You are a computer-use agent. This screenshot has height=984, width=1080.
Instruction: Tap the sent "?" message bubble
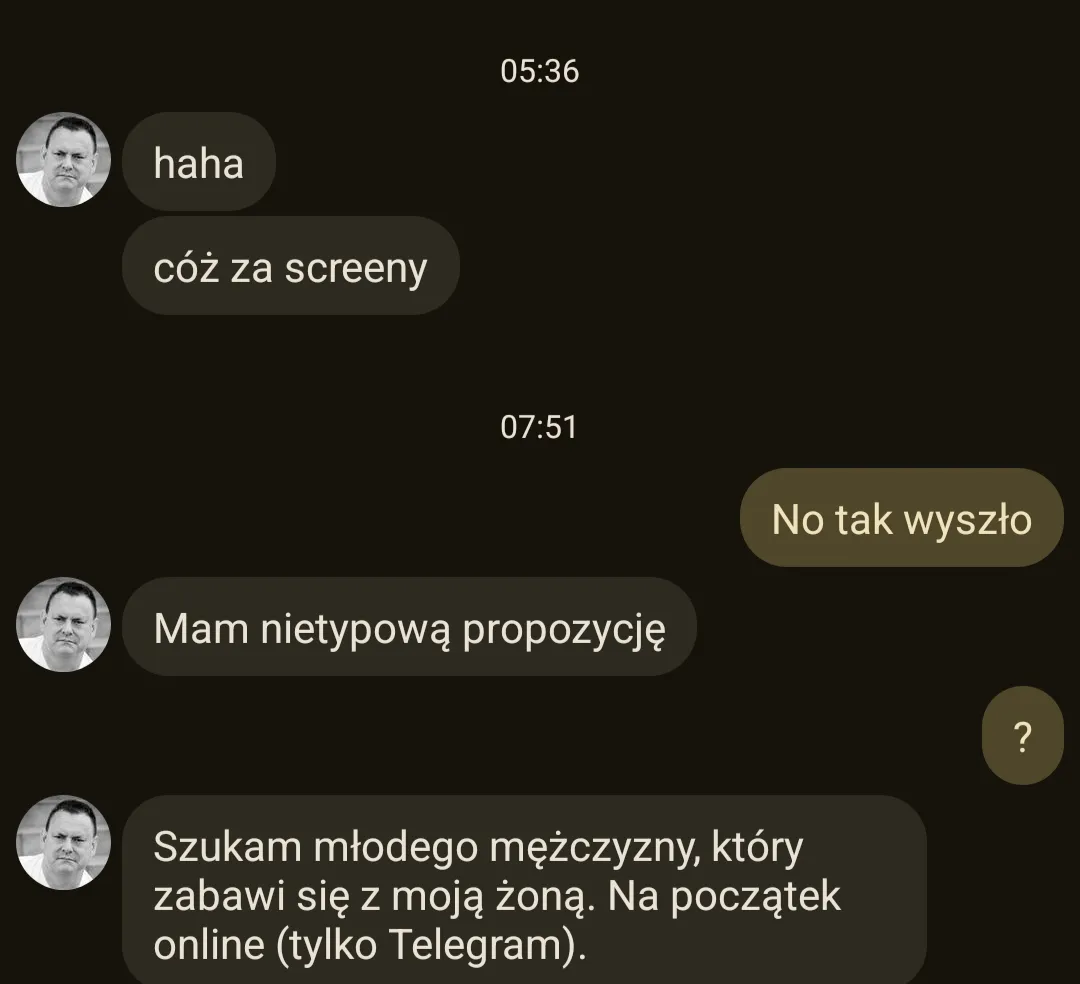pyautogui.click(x=1023, y=735)
